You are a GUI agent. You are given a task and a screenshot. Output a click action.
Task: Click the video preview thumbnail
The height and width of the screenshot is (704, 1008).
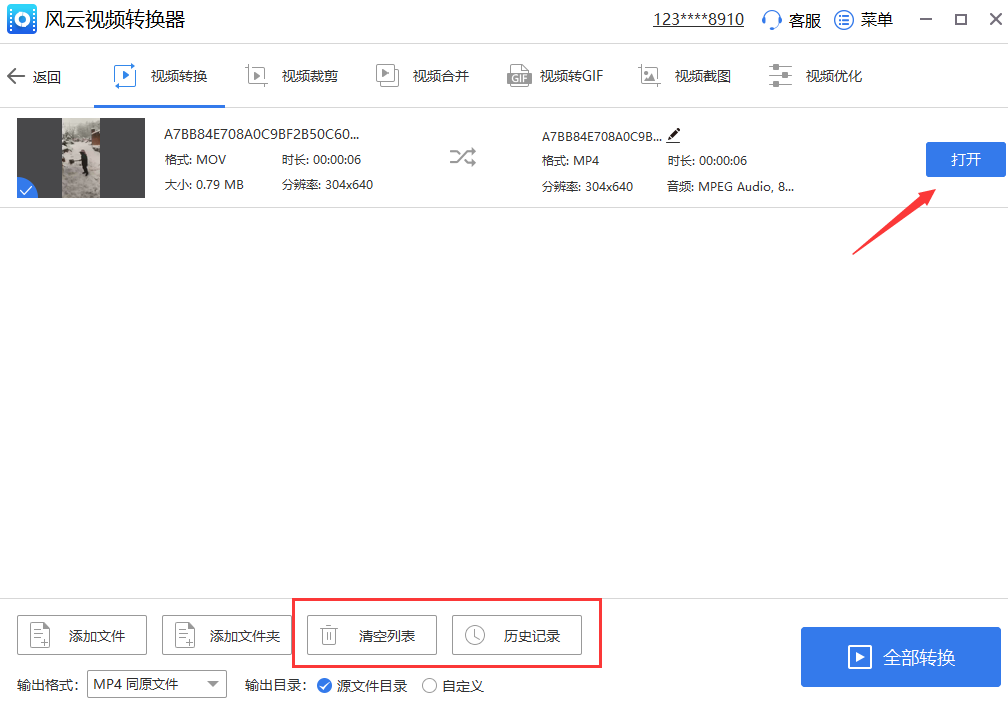tap(80, 158)
